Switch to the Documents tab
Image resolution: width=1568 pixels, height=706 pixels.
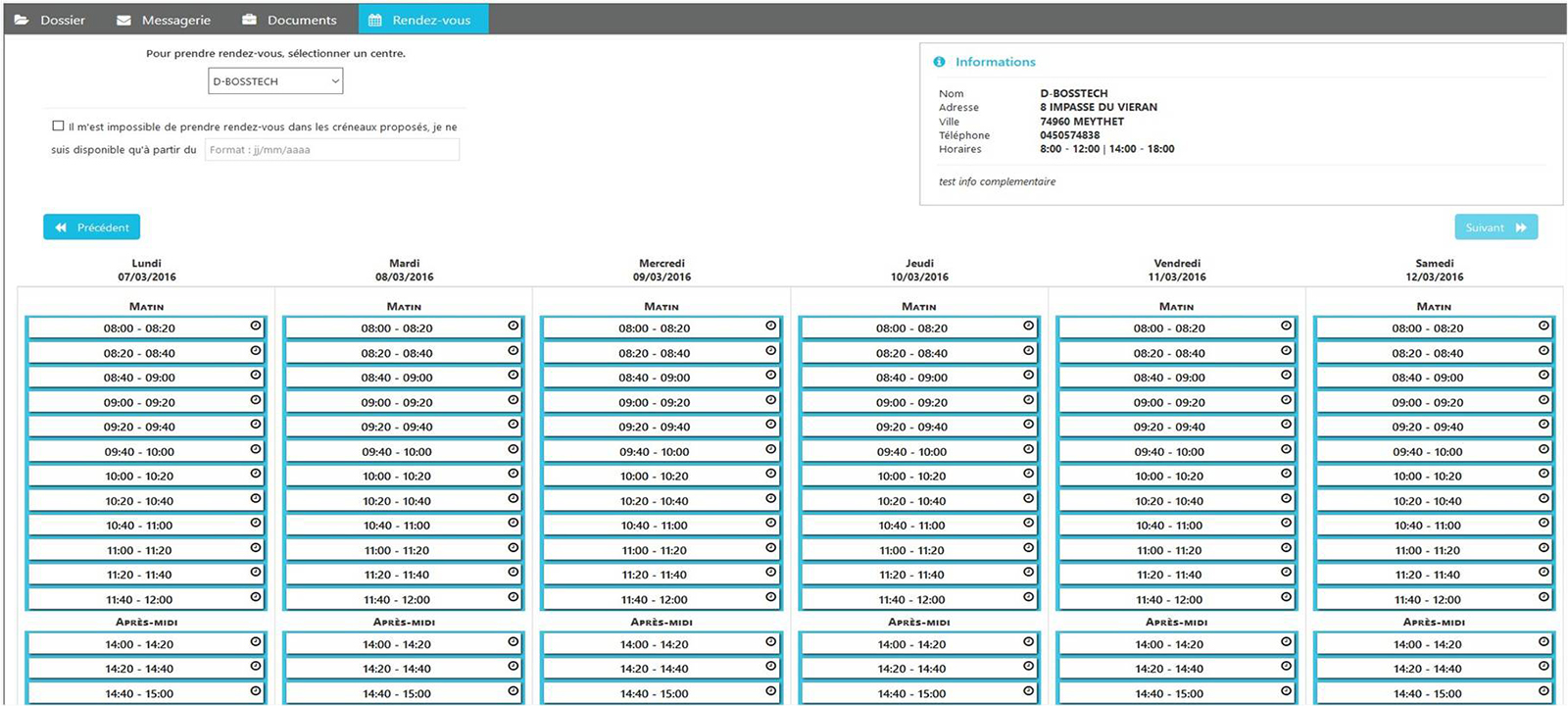[301, 20]
